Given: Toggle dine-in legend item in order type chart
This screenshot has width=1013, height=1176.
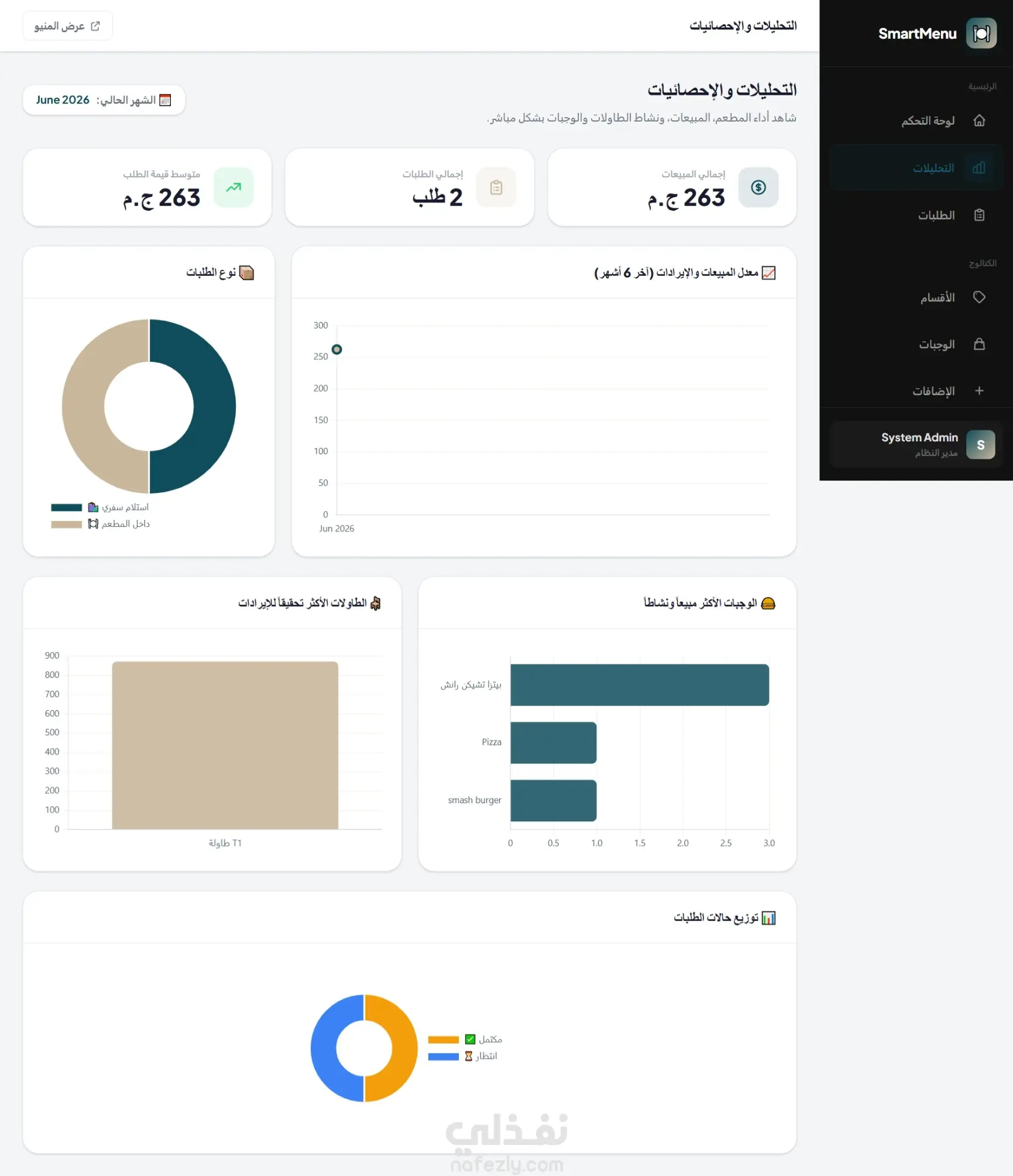Looking at the screenshot, I should [x=101, y=524].
